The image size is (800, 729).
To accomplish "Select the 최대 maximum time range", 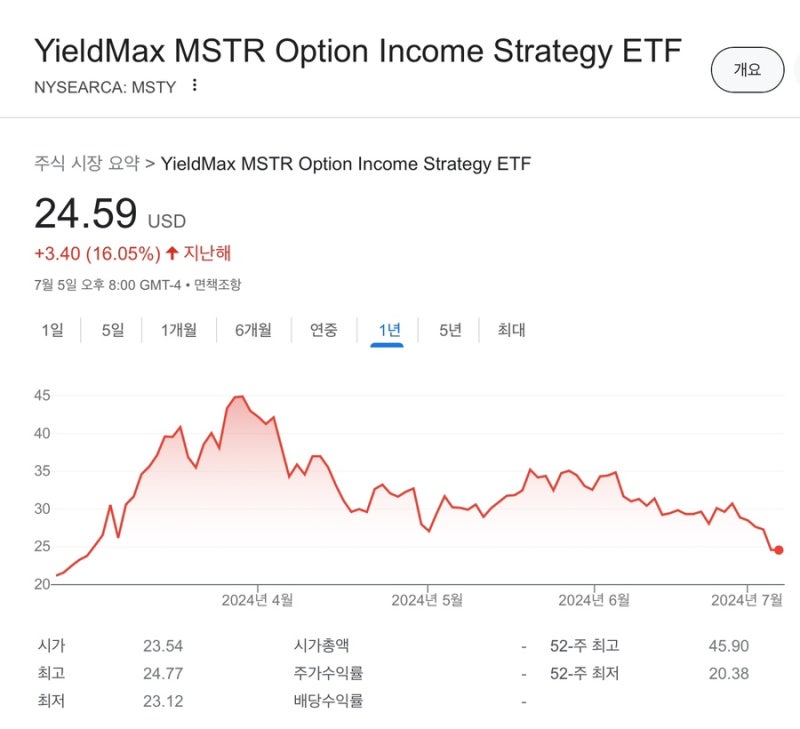I will pyautogui.click(x=511, y=329).
